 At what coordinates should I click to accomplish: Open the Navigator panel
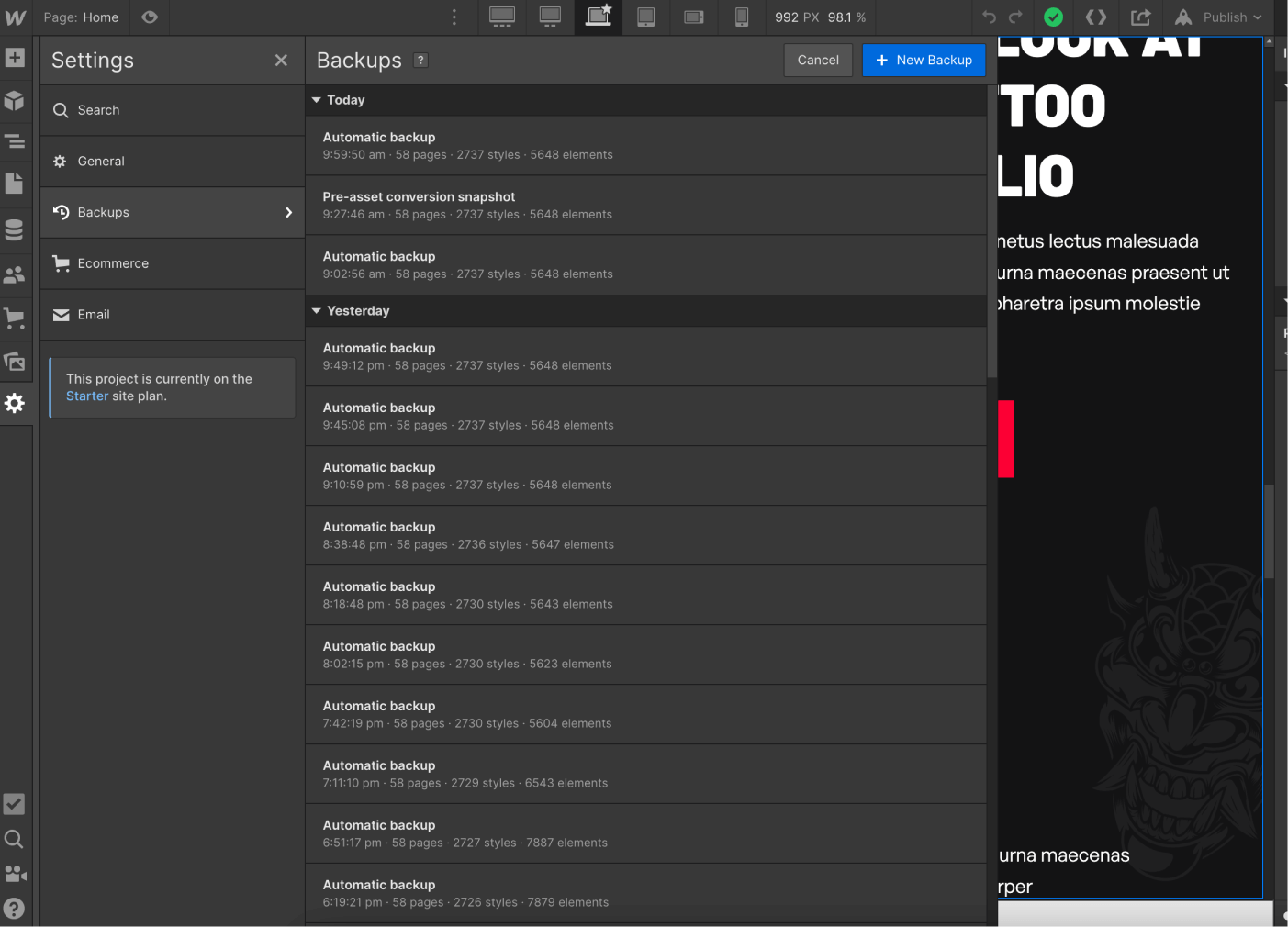(x=15, y=142)
